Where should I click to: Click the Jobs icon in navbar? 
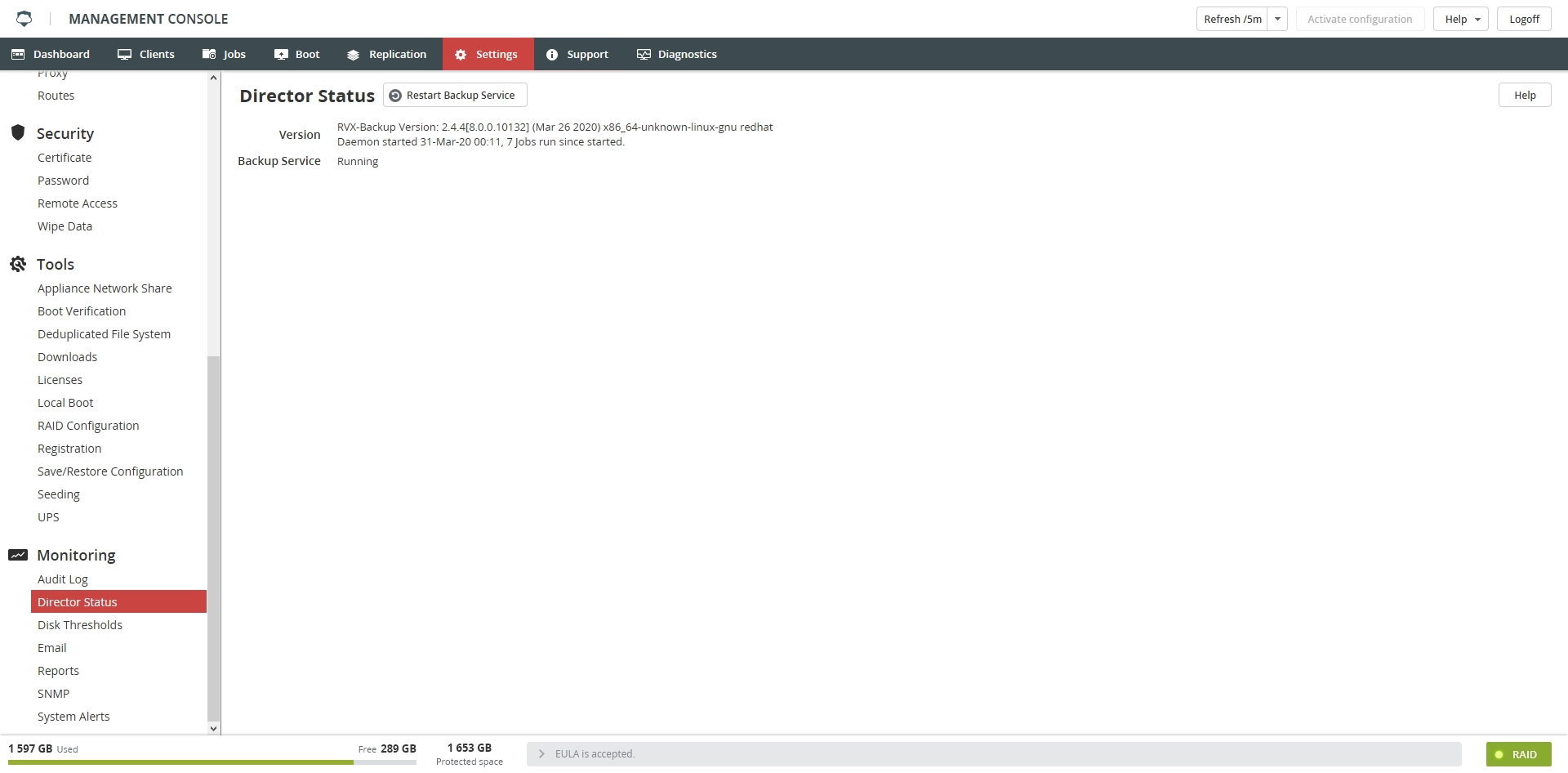click(x=209, y=54)
